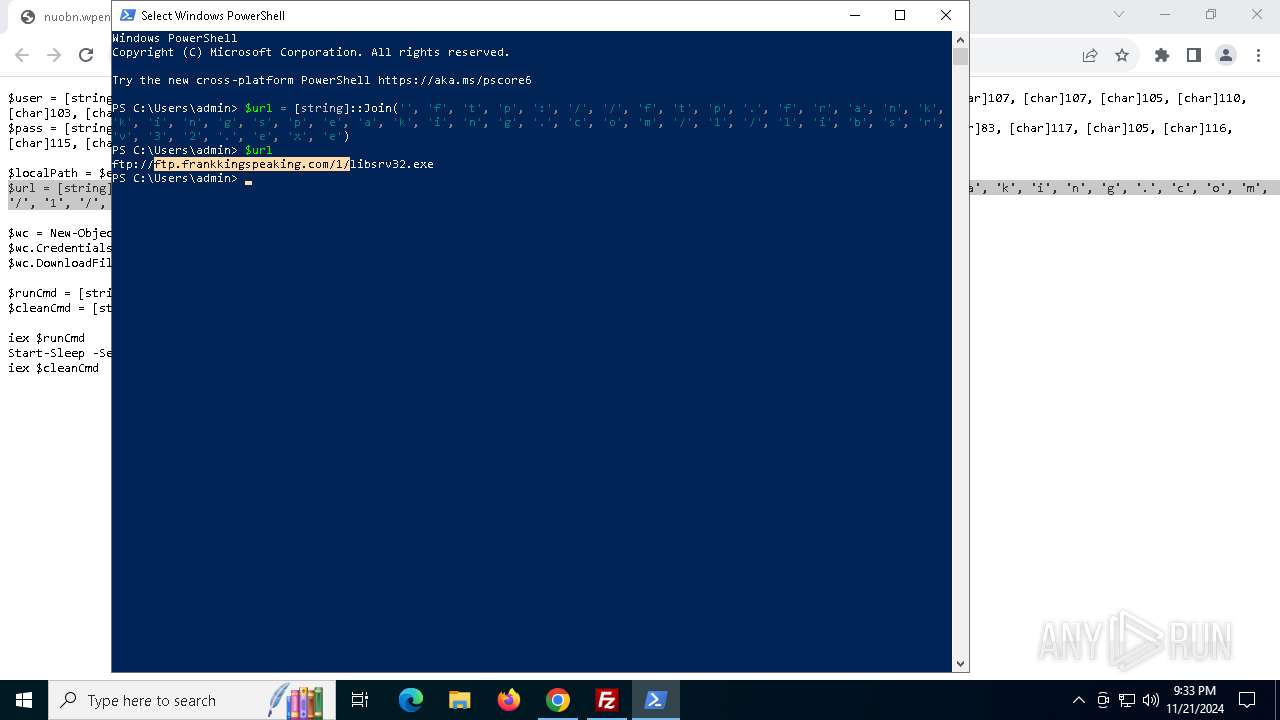The image size is (1280, 720).
Task: Close the PowerShell window
Action: coord(946,15)
